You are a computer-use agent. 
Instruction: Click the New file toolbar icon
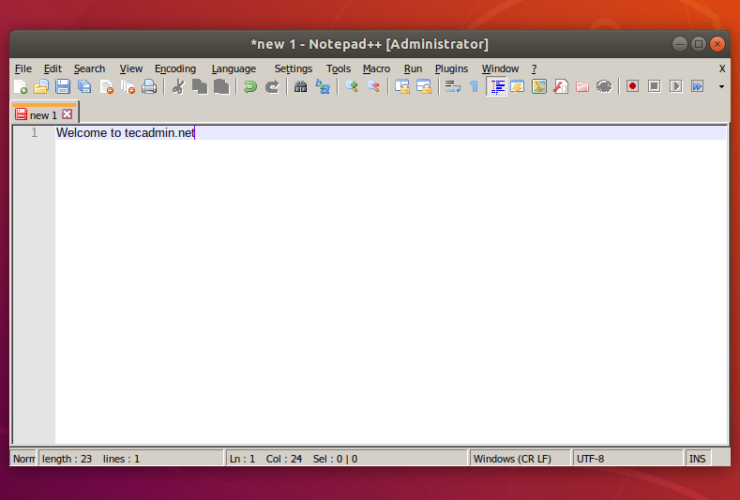pos(20,87)
